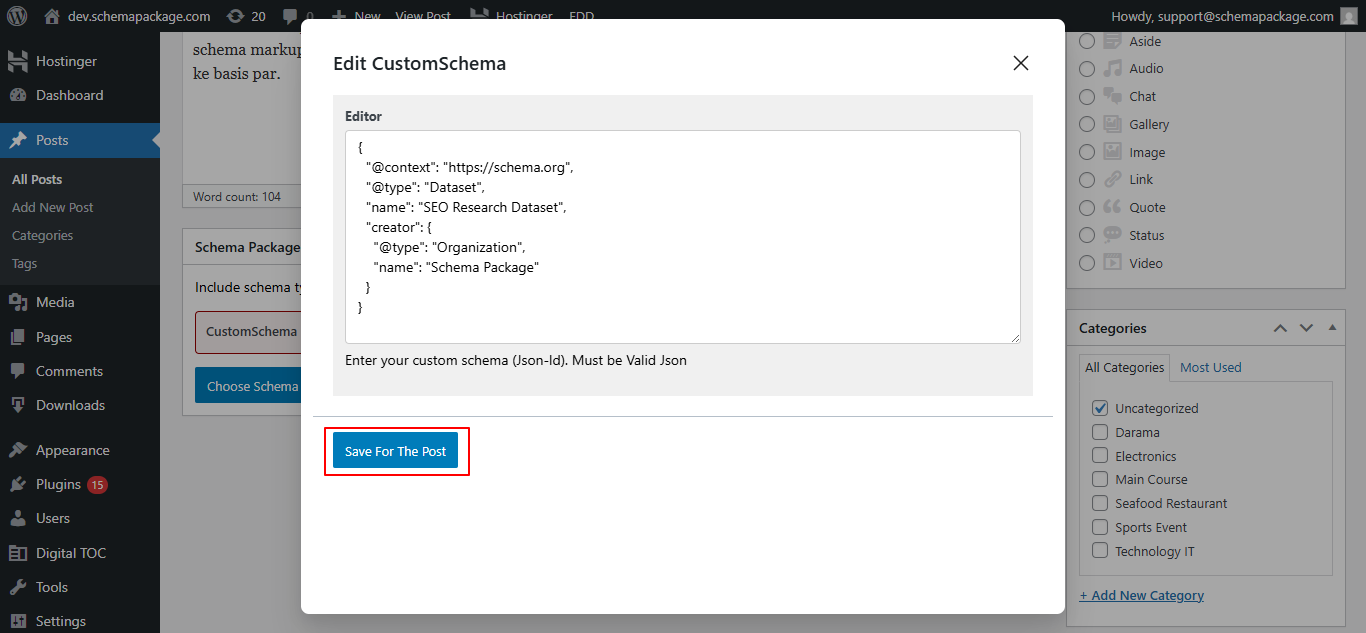Move Categories panel down with arrow

(1306, 328)
